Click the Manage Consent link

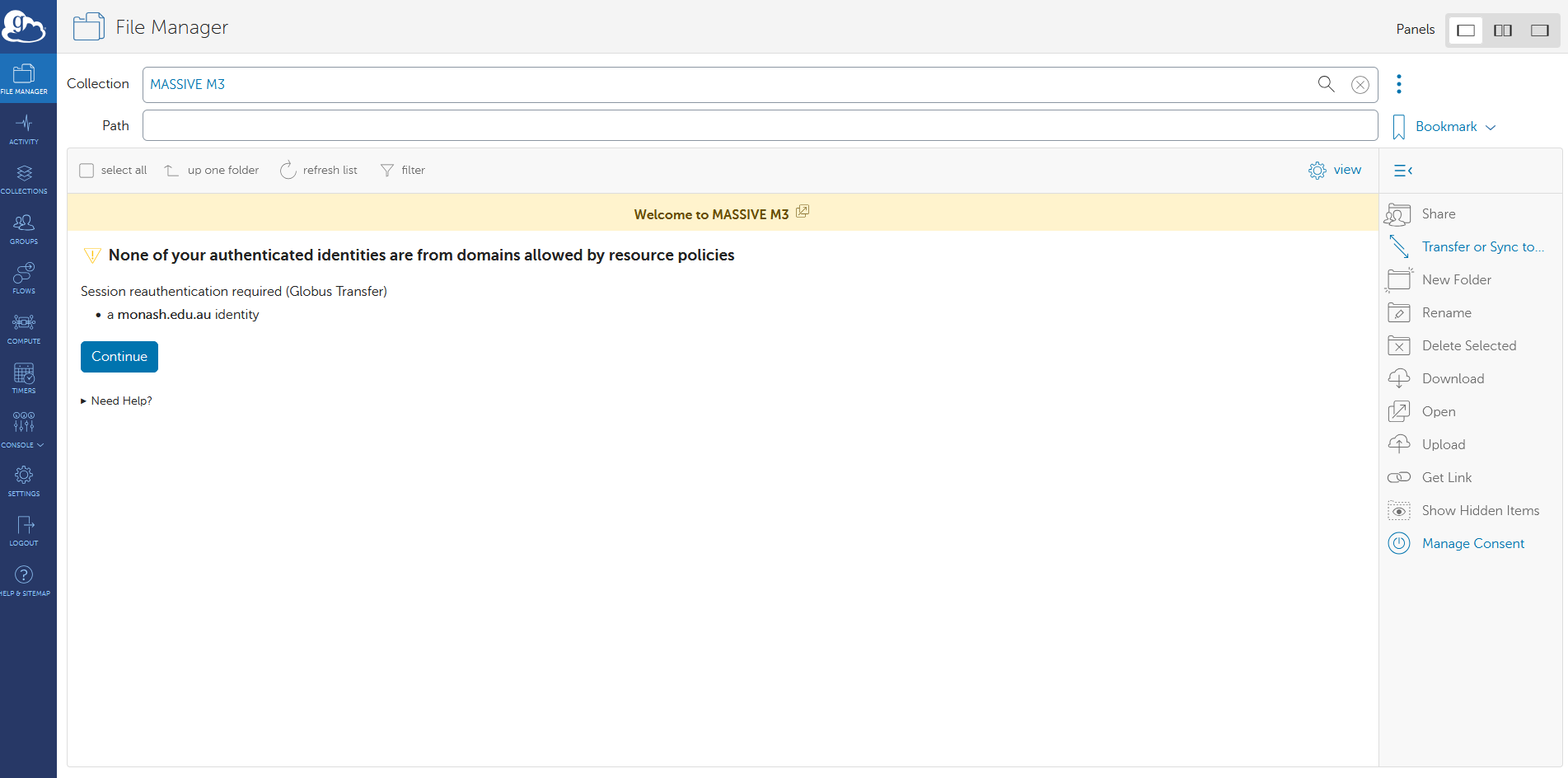[x=1472, y=543]
